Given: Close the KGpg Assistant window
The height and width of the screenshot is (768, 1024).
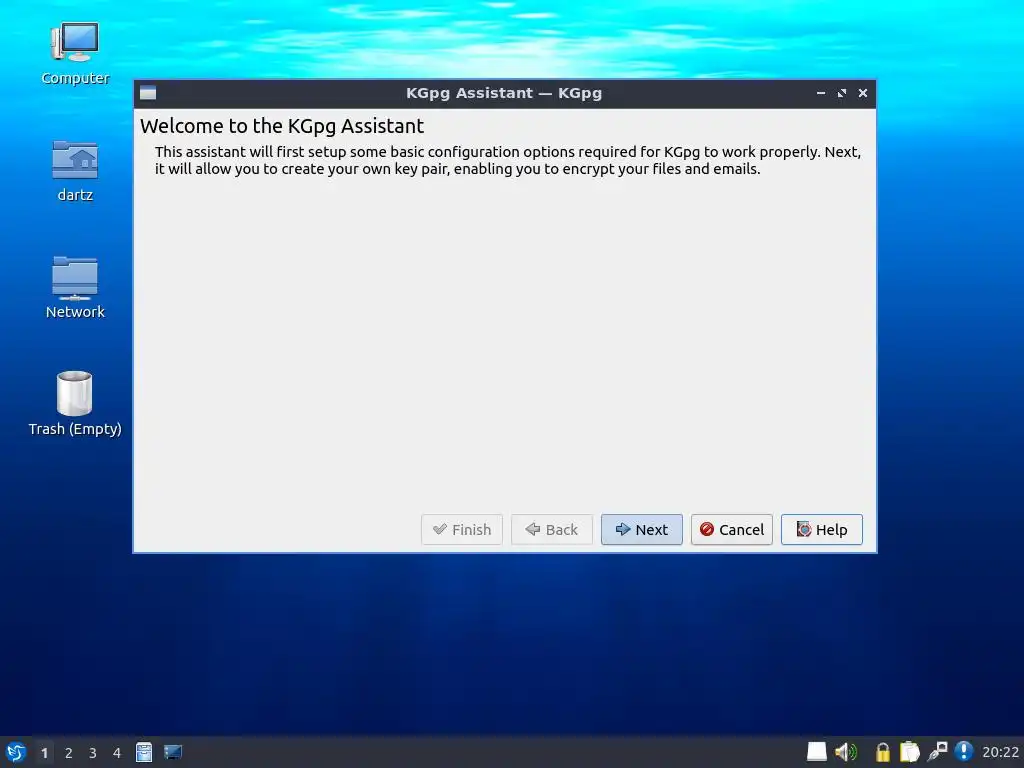Looking at the screenshot, I should point(863,93).
